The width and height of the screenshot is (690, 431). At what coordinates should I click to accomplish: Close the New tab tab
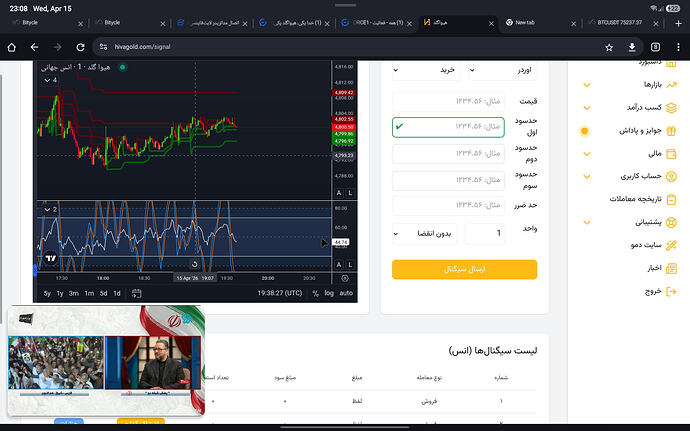click(x=573, y=24)
